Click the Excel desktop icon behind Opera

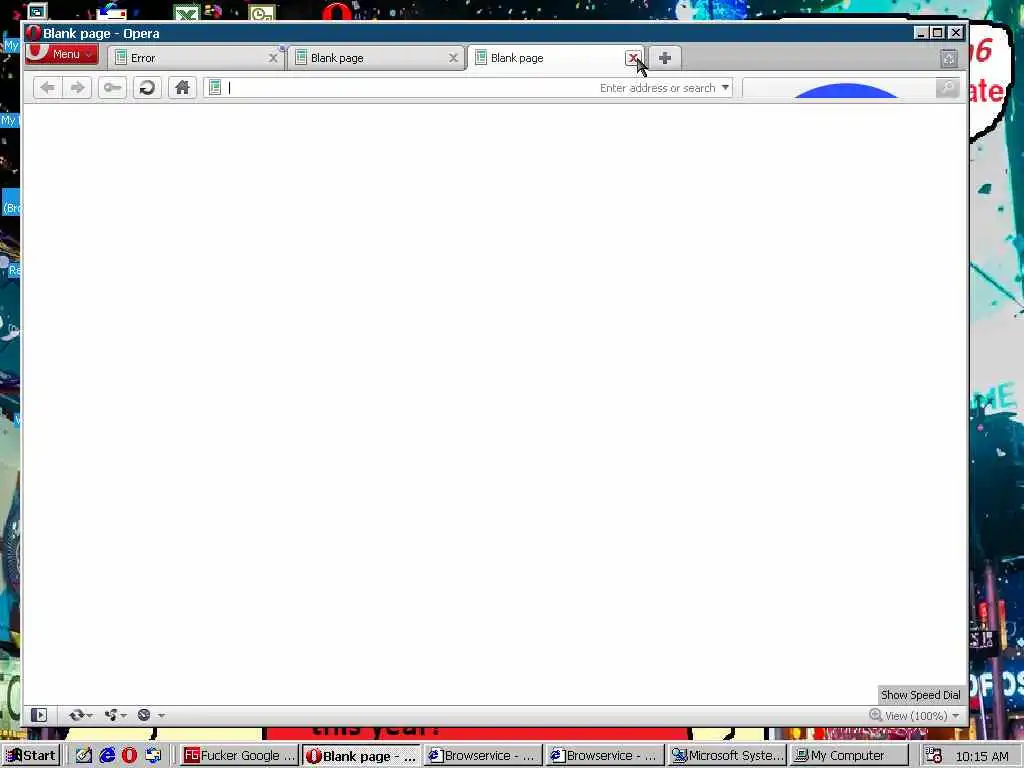187,12
